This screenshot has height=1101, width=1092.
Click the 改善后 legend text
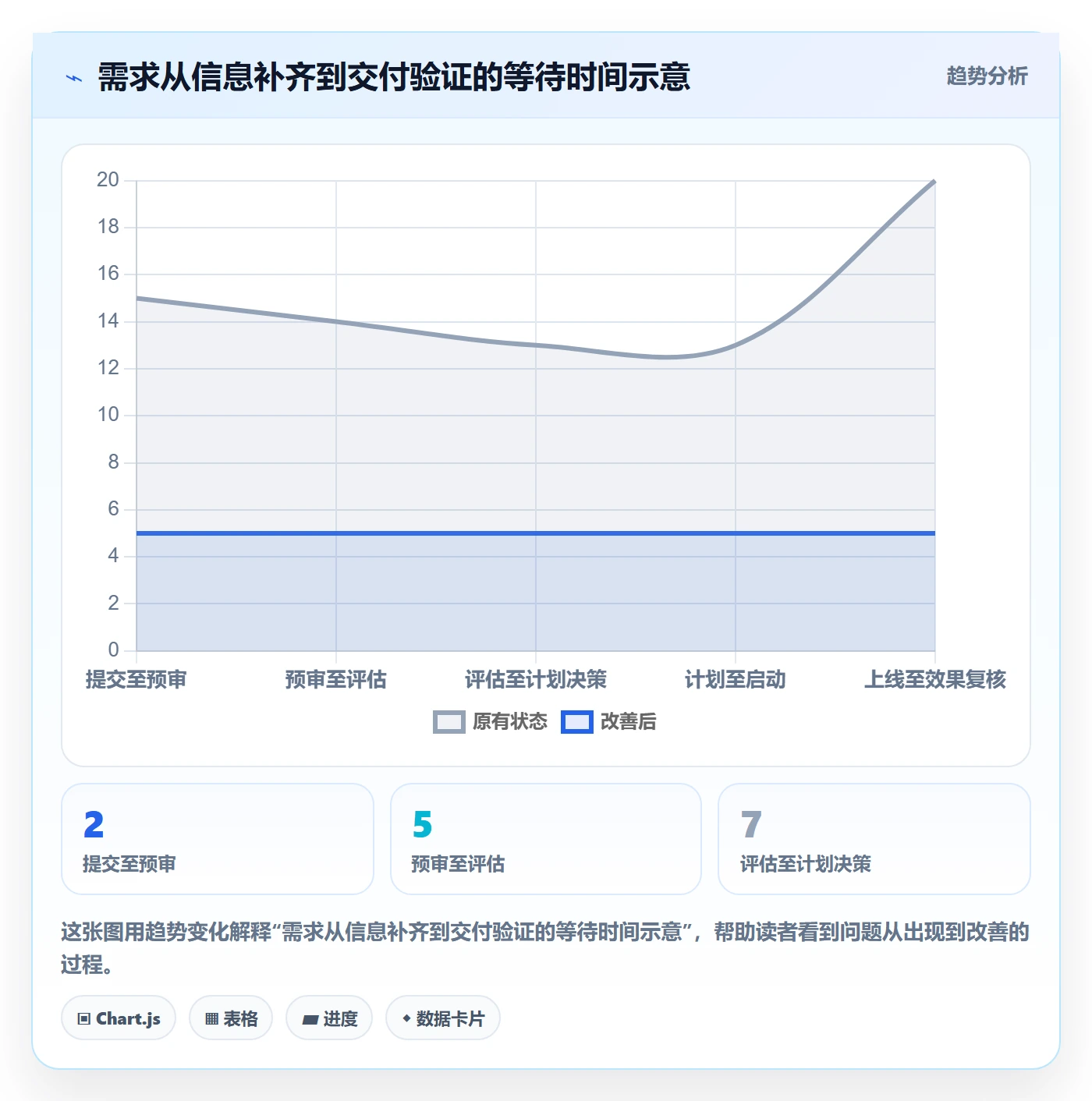(628, 722)
